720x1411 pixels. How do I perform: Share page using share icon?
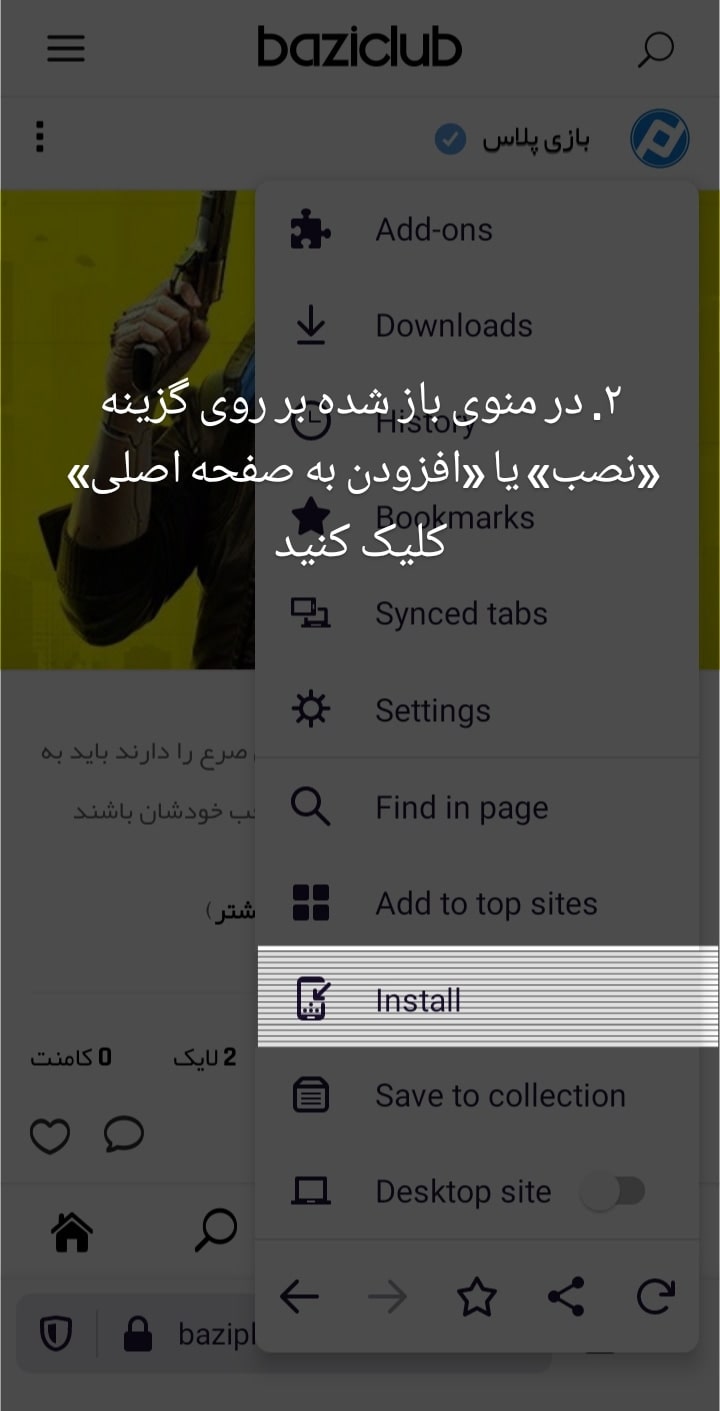point(566,1298)
